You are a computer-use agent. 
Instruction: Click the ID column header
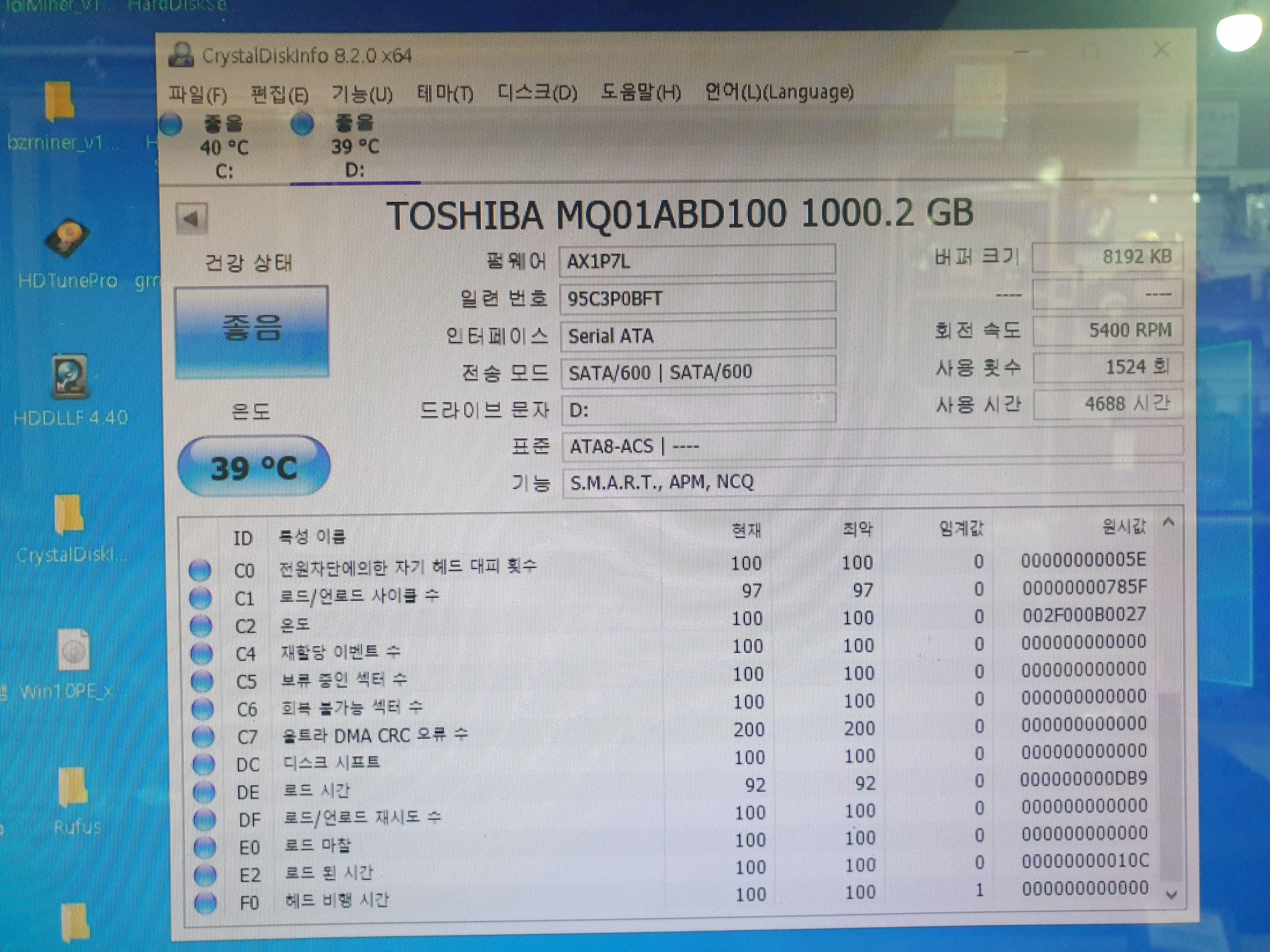(x=243, y=538)
